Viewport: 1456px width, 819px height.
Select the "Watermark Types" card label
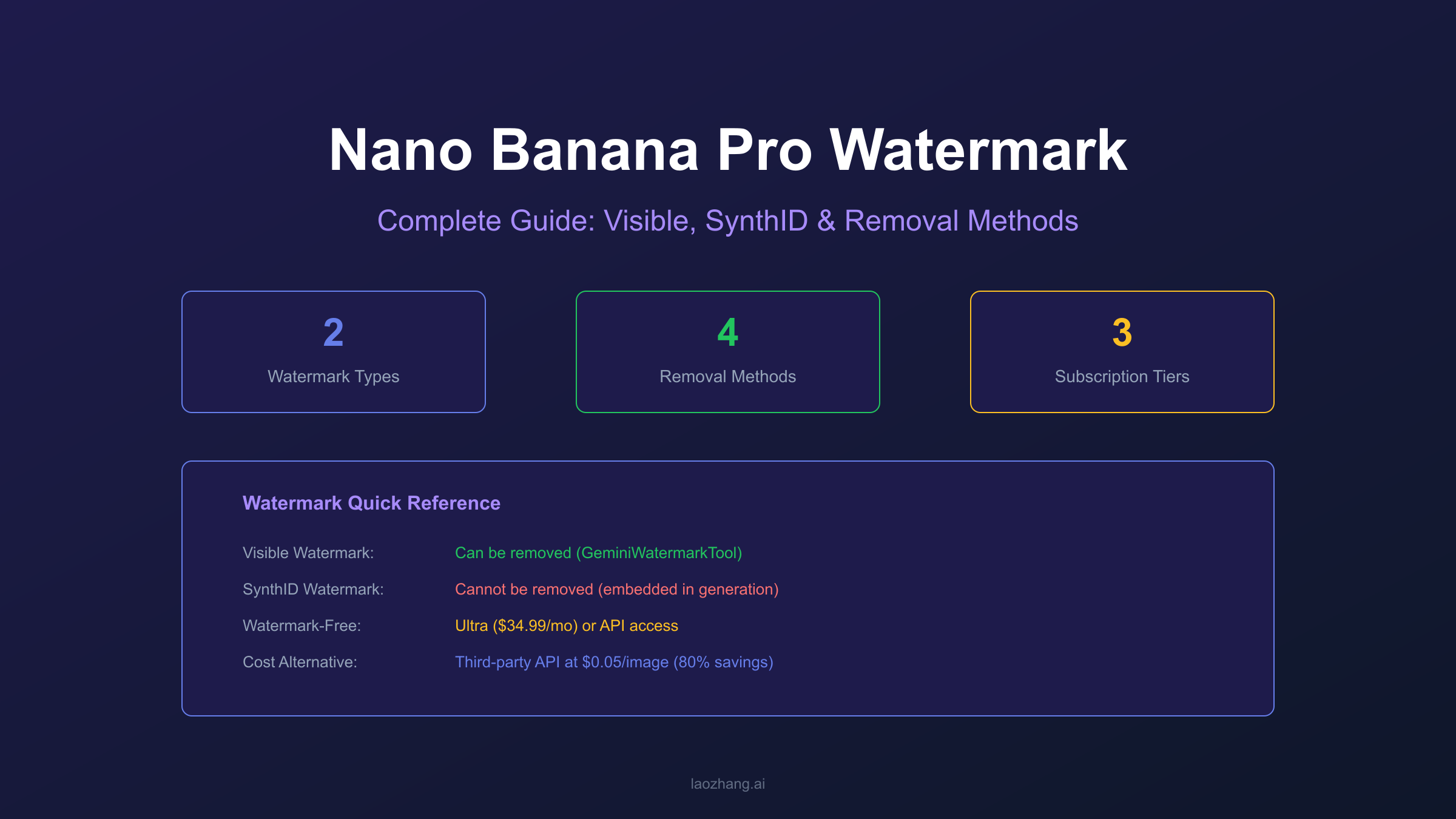pyautogui.click(x=333, y=377)
